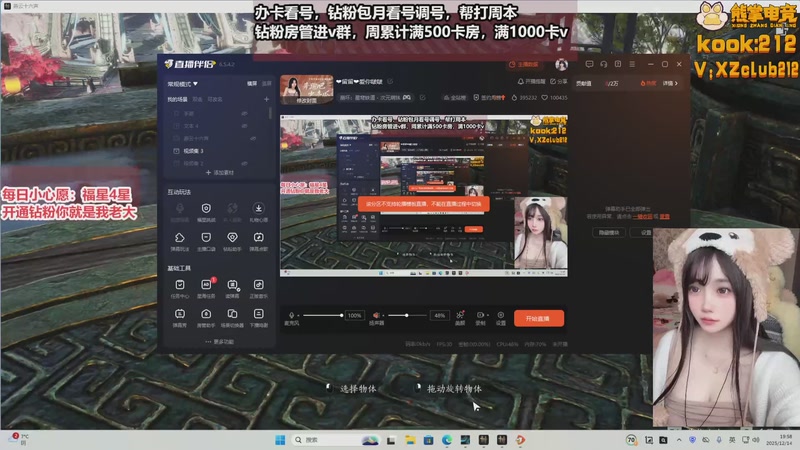Open the headset customer service icon

(x=604, y=64)
